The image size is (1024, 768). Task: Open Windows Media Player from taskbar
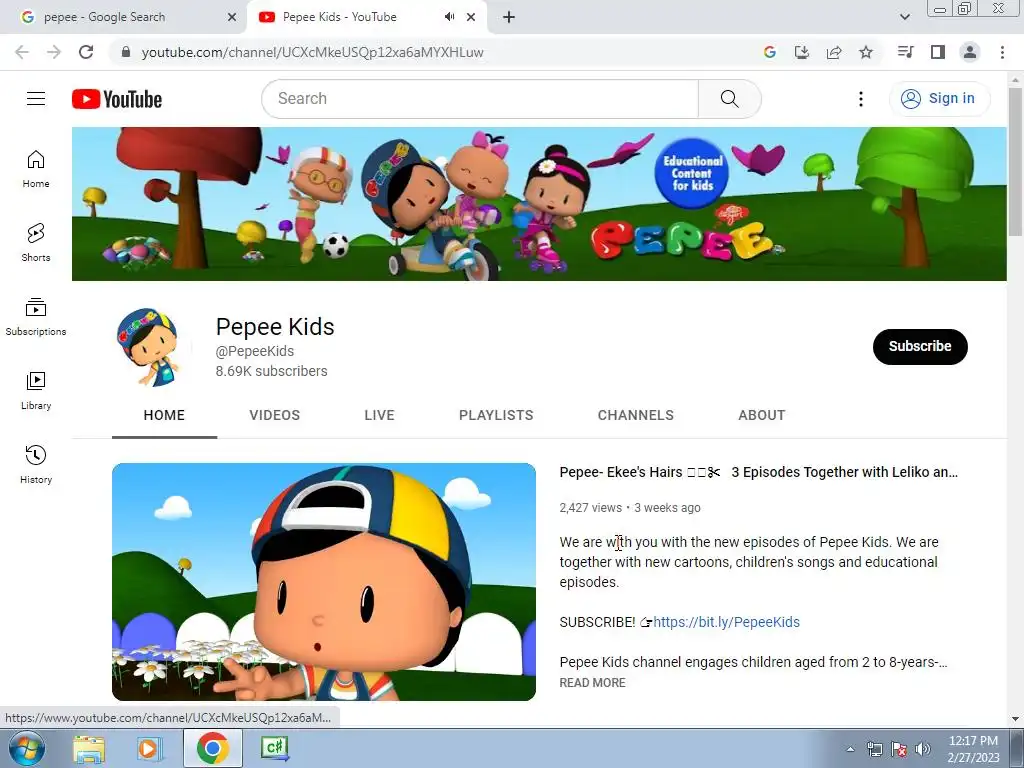coord(149,748)
